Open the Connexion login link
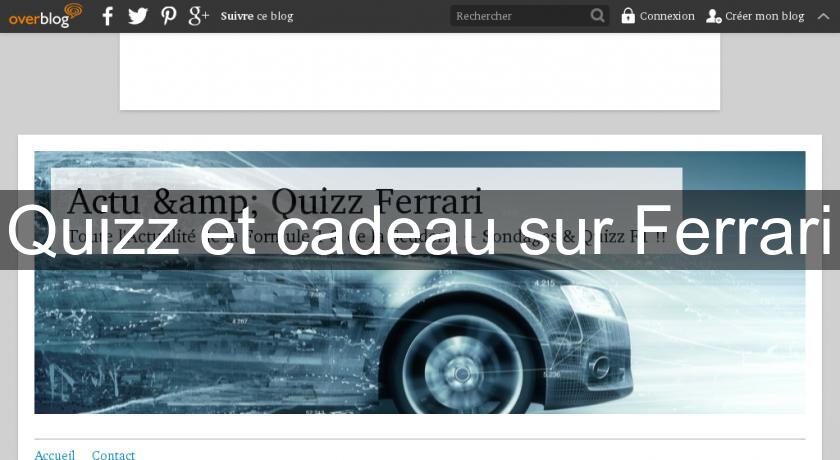Viewport: 840px width, 460px height. 667,16
